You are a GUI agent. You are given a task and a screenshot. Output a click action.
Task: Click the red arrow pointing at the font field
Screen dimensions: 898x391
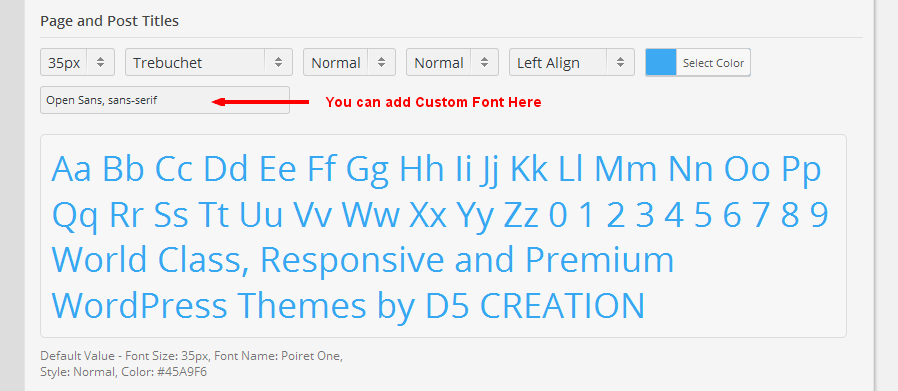pos(261,102)
